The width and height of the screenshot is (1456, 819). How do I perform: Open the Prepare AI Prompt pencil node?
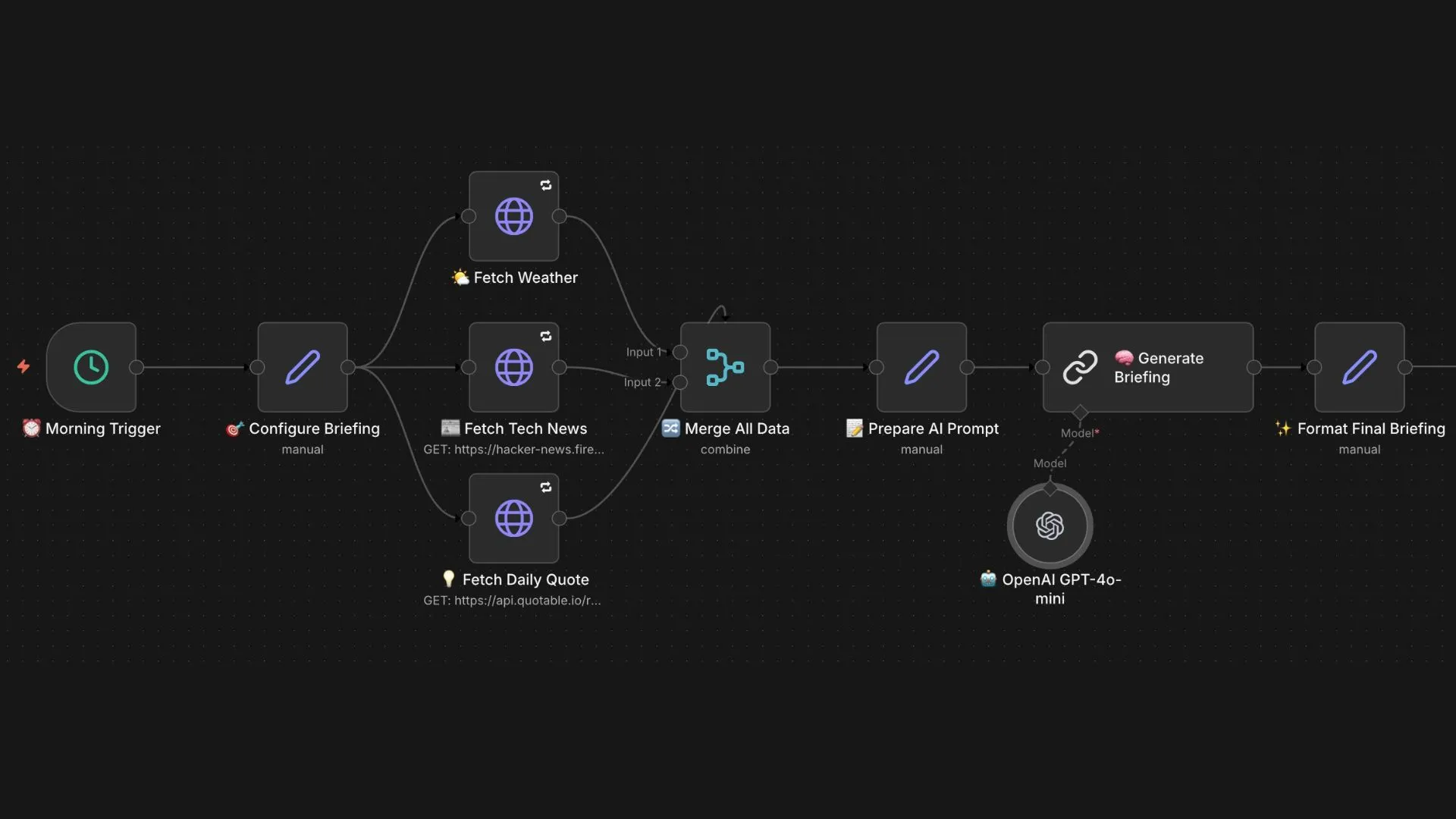coord(921,367)
